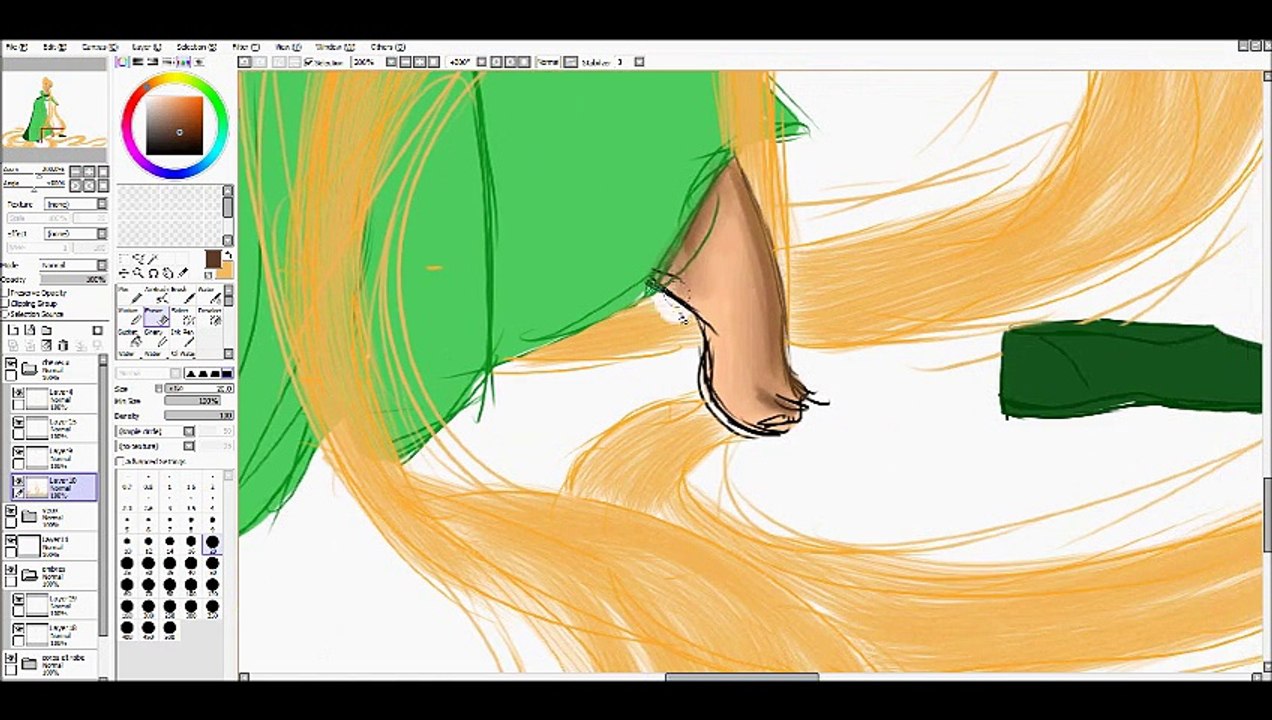
Task: Toggle Selection Source checkbox
Action: coord(5,314)
